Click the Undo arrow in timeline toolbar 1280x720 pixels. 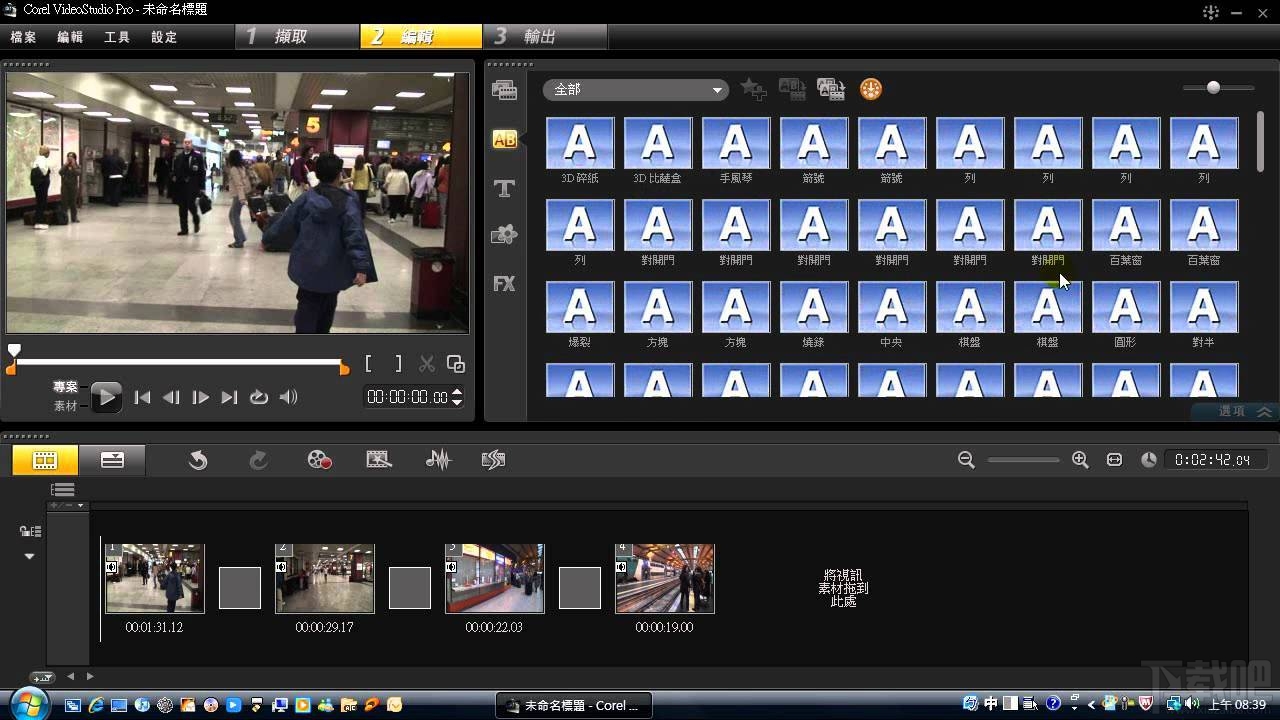pyautogui.click(x=198, y=460)
